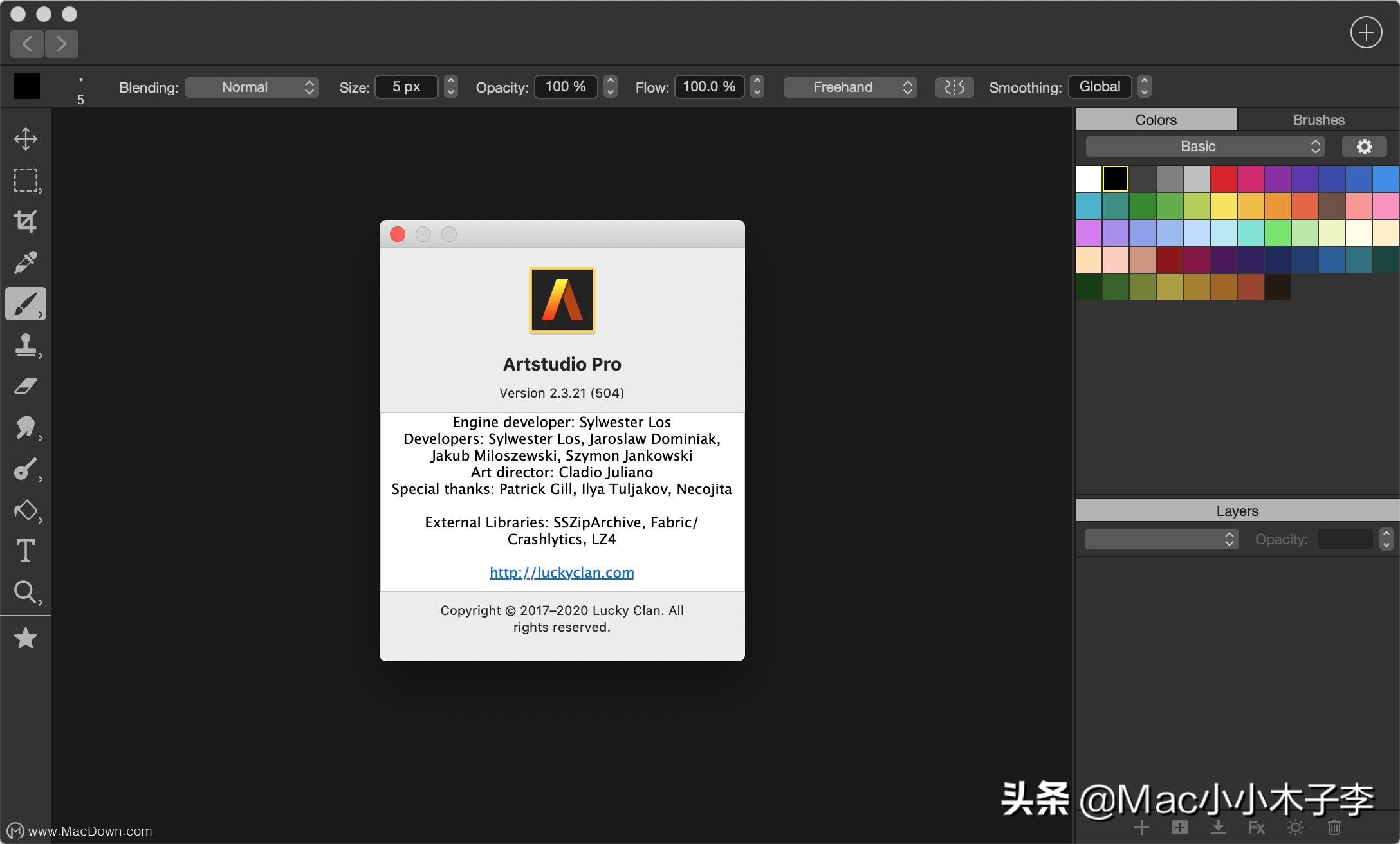Open the layer blend mode dropdown
The height and width of the screenshot is (844, 1400).
[1161, 539]
